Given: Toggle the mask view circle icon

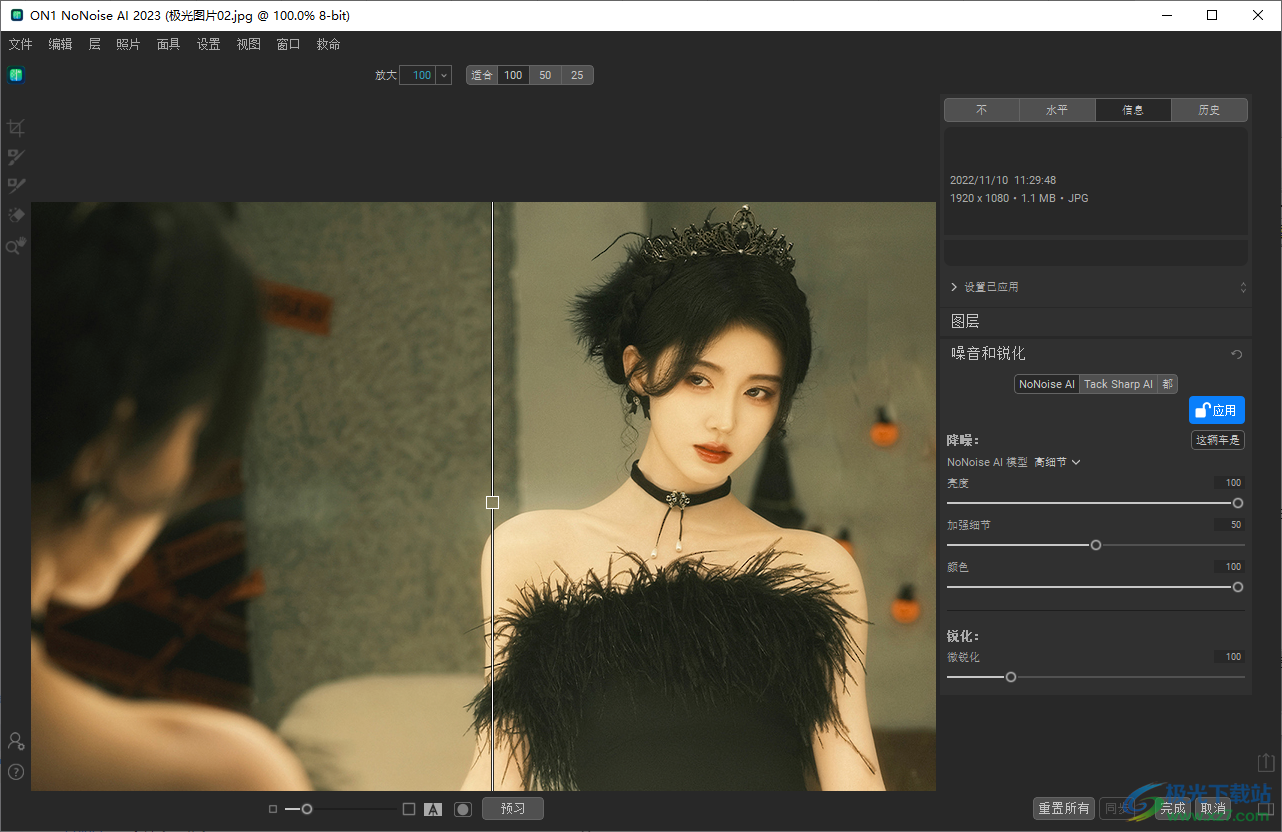Looking at the screenshot, I should [463, 809].
